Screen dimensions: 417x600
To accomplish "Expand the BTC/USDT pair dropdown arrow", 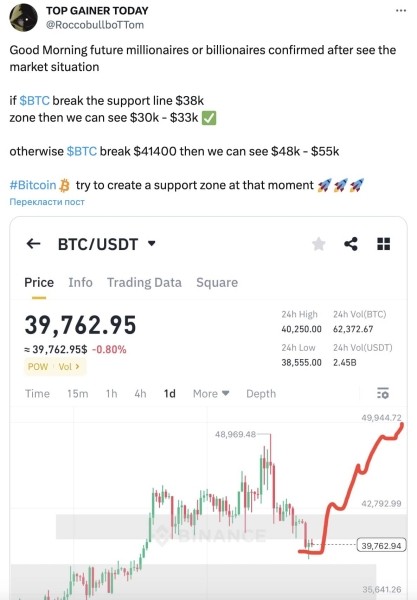I will pos(151,243).
